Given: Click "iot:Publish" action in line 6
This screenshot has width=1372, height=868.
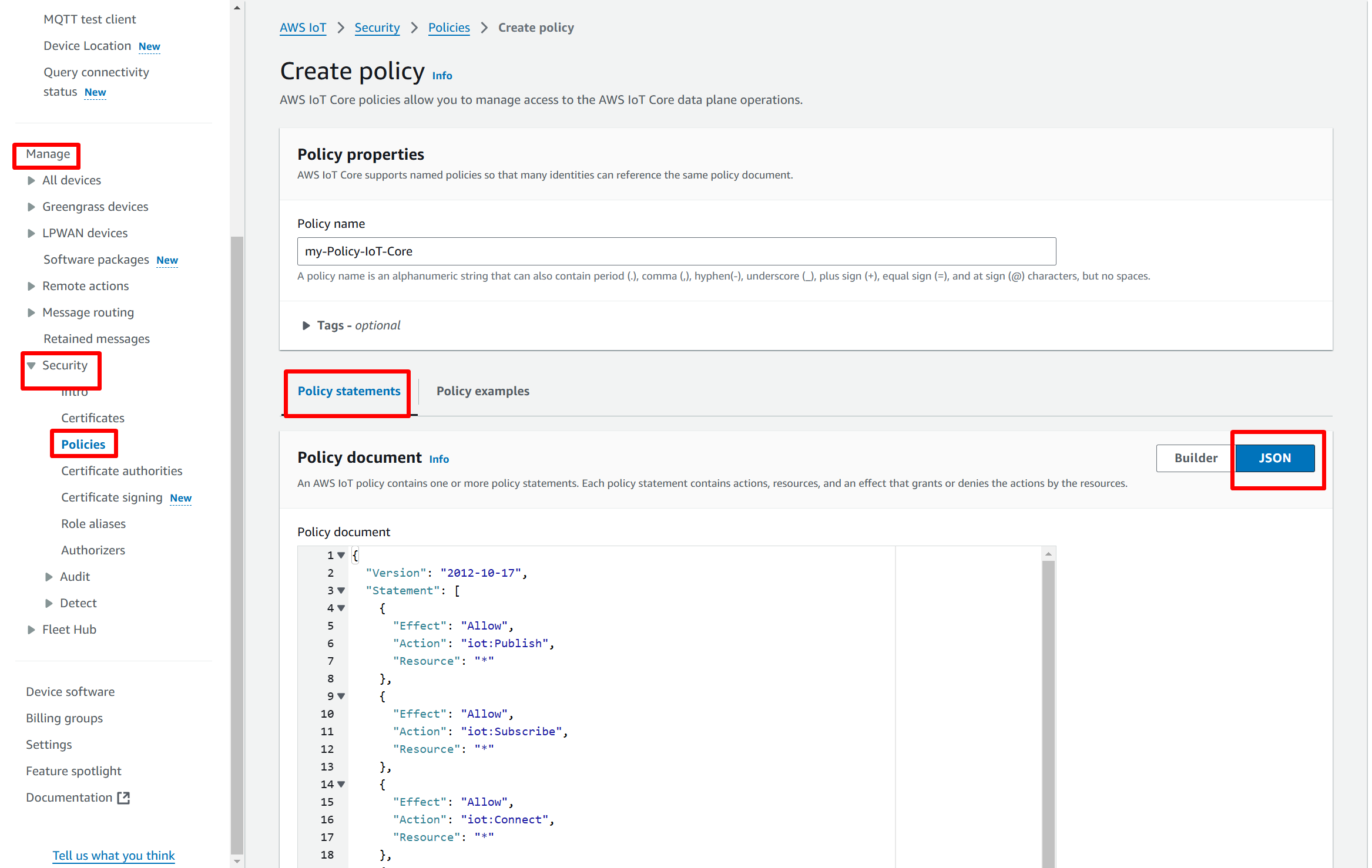Looking at the screenshot, I should click(505, 644).
